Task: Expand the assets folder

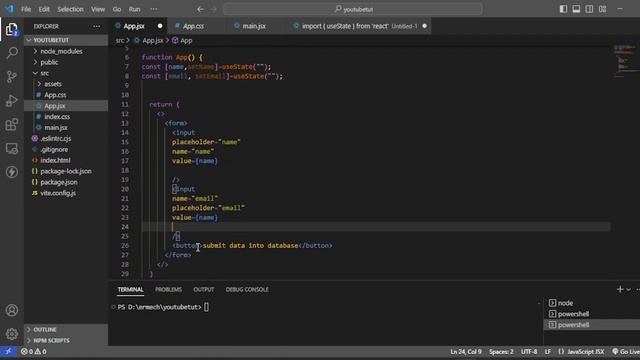Action: pos(66,84)
